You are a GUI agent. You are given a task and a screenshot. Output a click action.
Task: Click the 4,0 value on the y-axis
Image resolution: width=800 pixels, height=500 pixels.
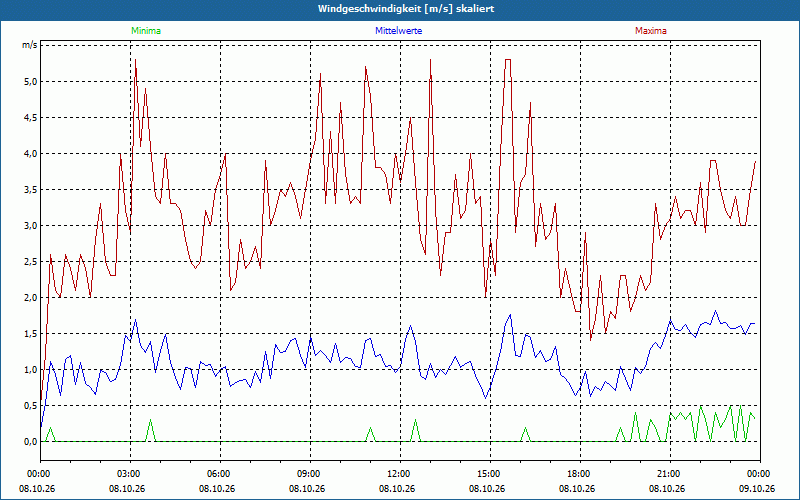point(31,154)
